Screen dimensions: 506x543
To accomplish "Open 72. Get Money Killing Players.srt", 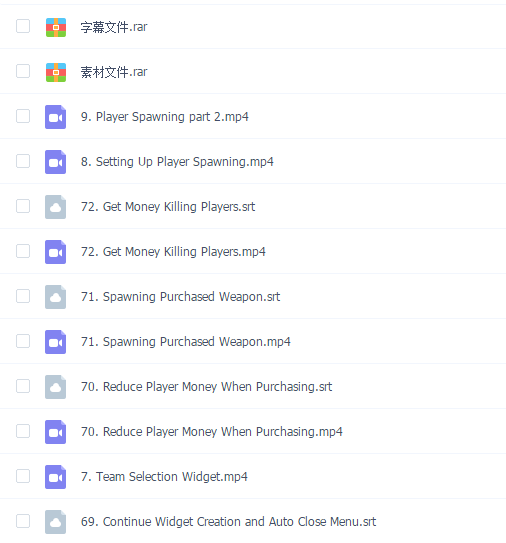I will tap(168, 207).
